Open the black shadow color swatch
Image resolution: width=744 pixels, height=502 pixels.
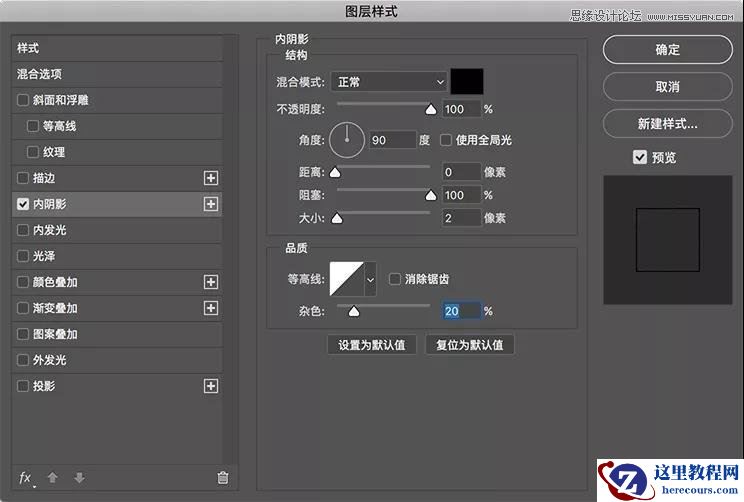point(467,82)
